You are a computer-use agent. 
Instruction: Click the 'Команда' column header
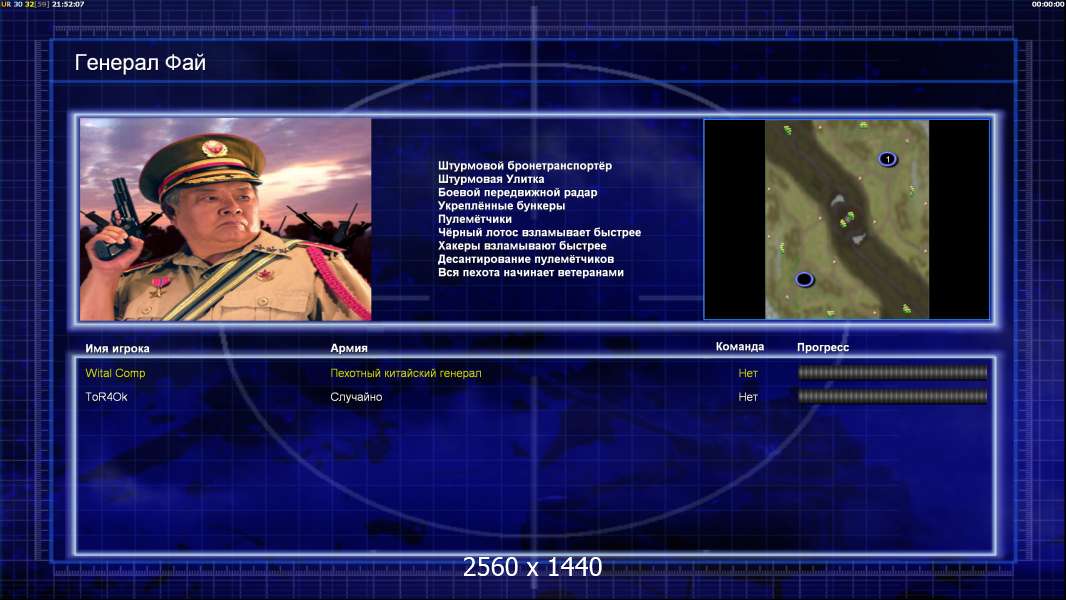(x=740, y=347)
